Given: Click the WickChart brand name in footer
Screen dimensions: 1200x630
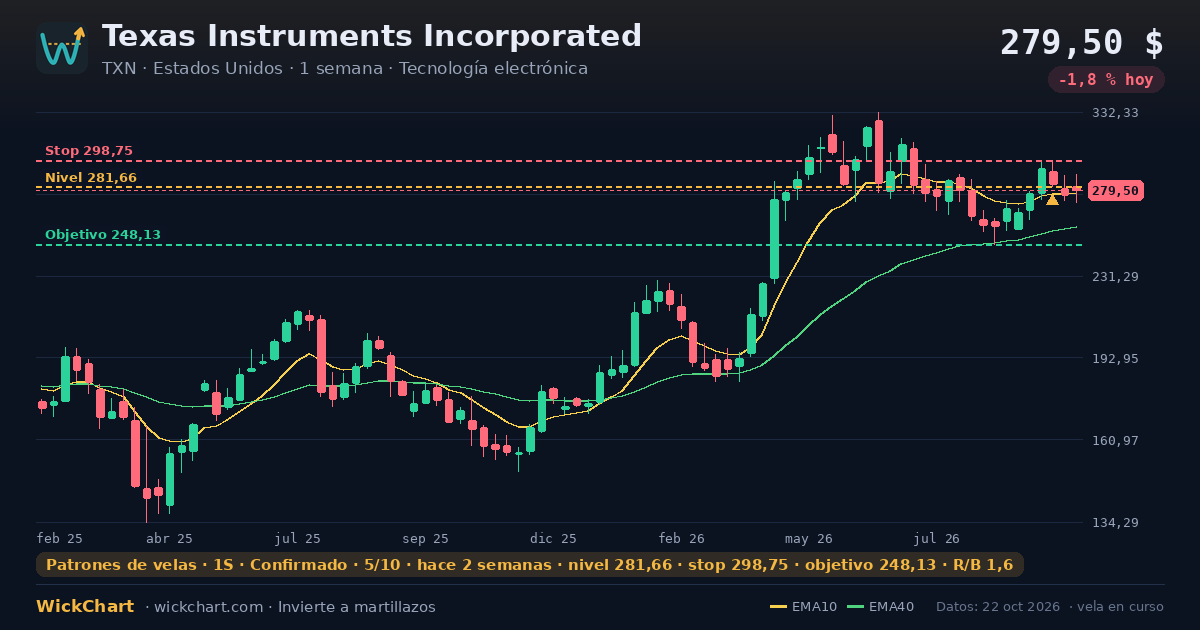Looking at the screenshot, I should click(x=85, y=607).
